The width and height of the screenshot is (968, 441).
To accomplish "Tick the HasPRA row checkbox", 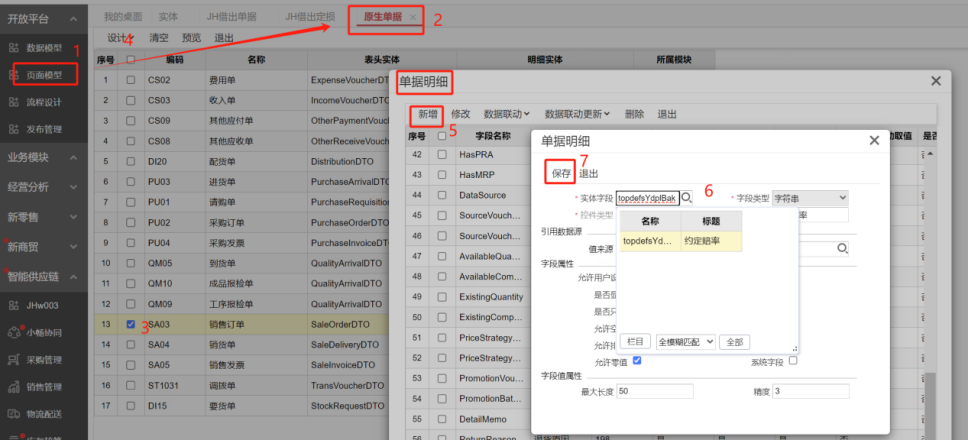I will click(x=442, y=154).
